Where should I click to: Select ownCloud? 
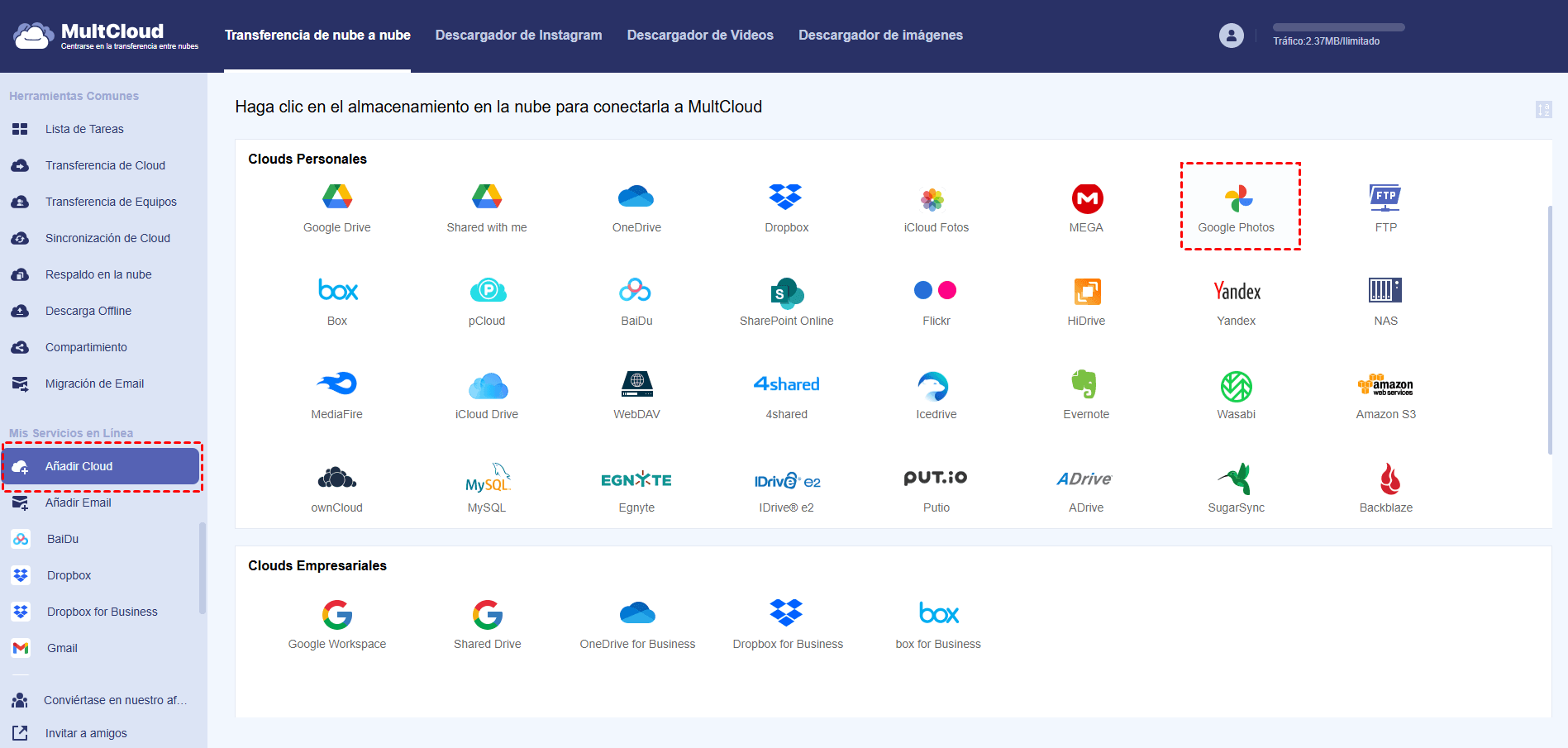(337, 488)
